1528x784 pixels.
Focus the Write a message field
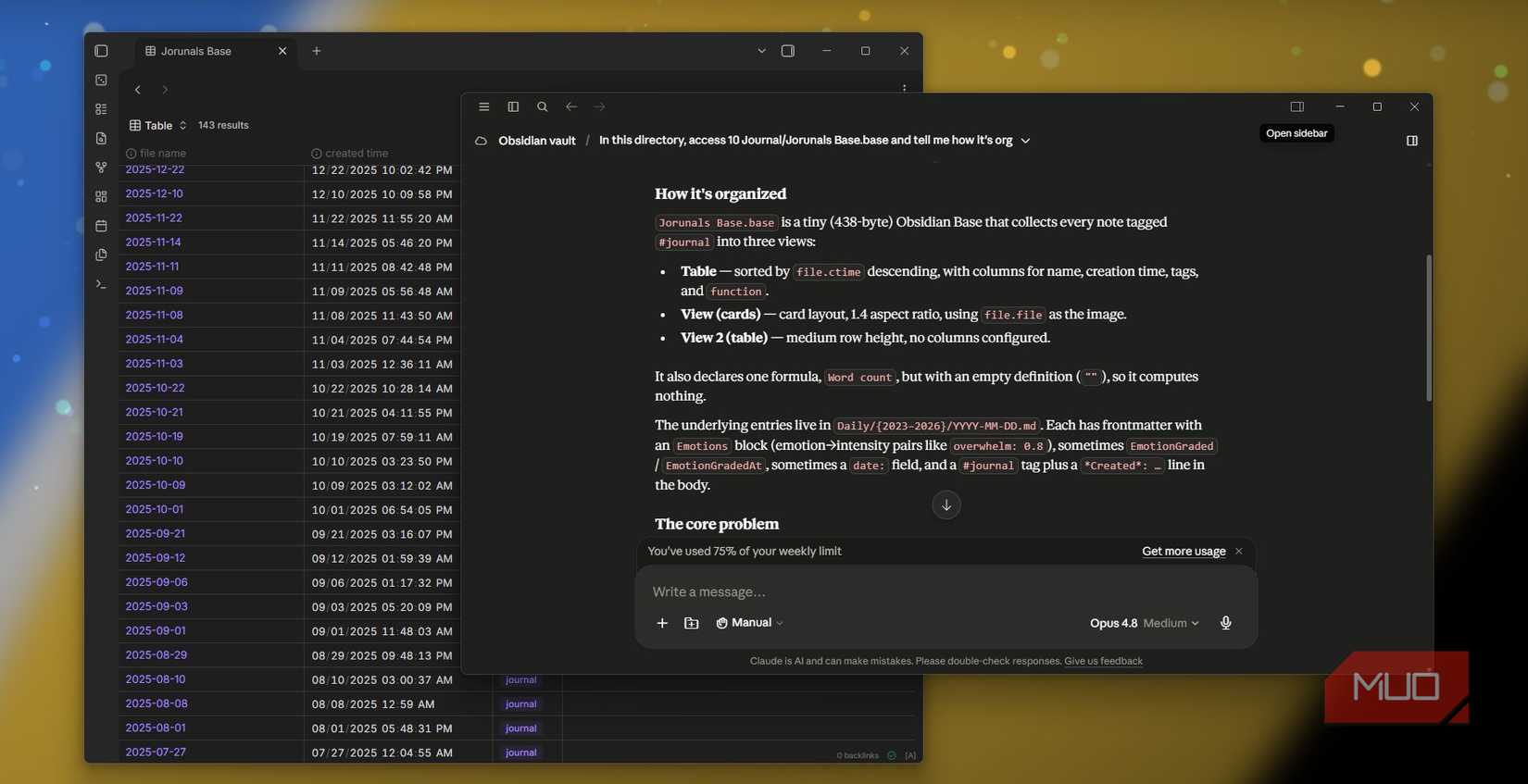pyautogui.click(x=946, y=591)
